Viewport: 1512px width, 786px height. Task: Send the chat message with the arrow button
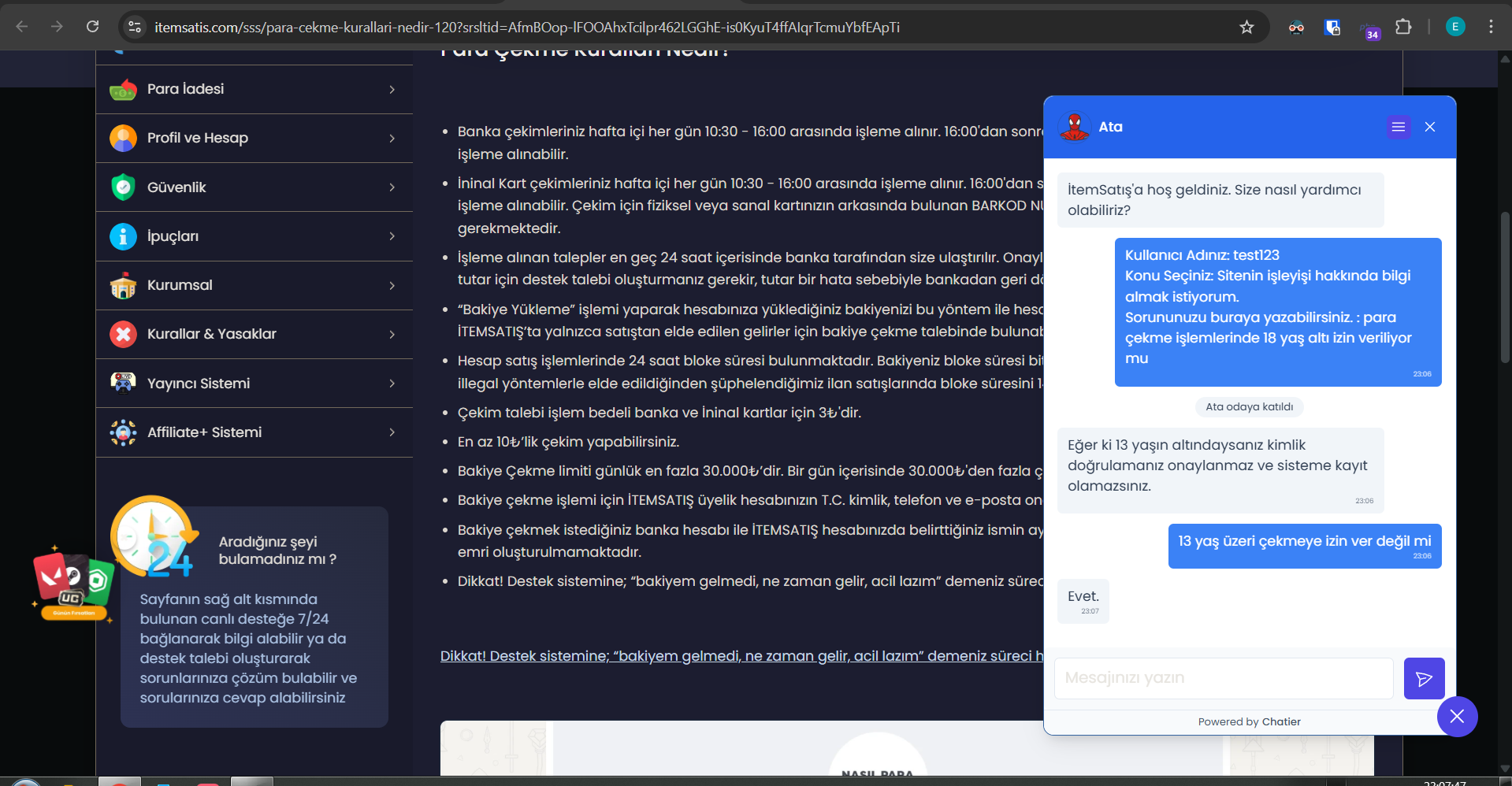pos(1424,678)
